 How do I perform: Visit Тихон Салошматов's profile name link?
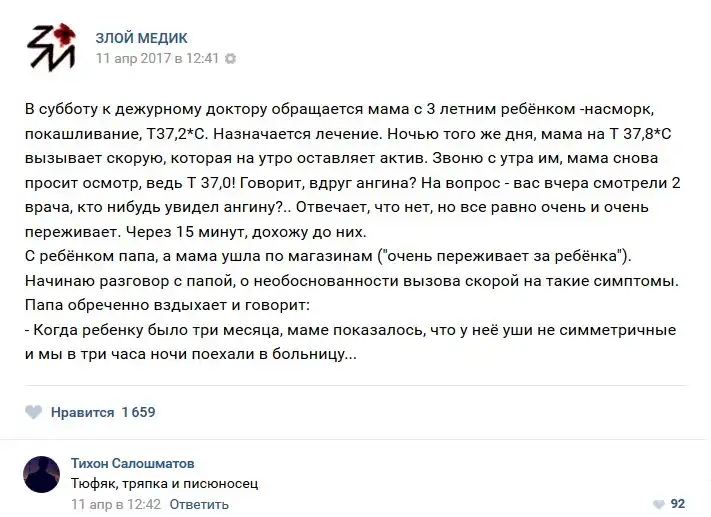point(133,463)
